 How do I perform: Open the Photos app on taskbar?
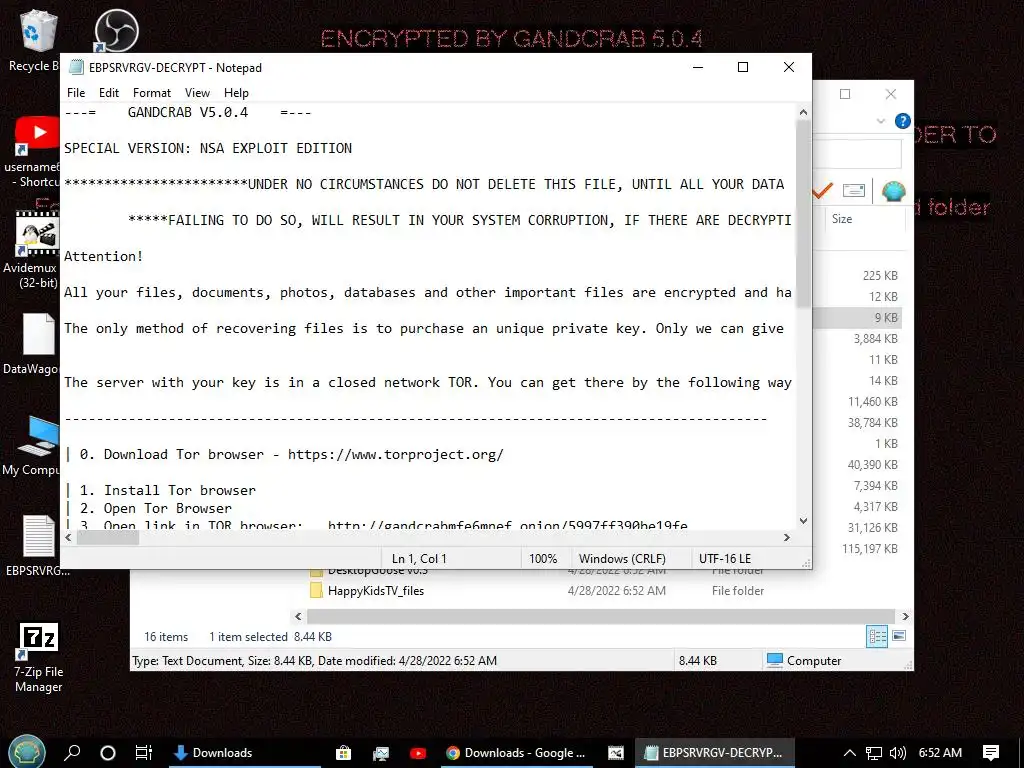[381, 752]
